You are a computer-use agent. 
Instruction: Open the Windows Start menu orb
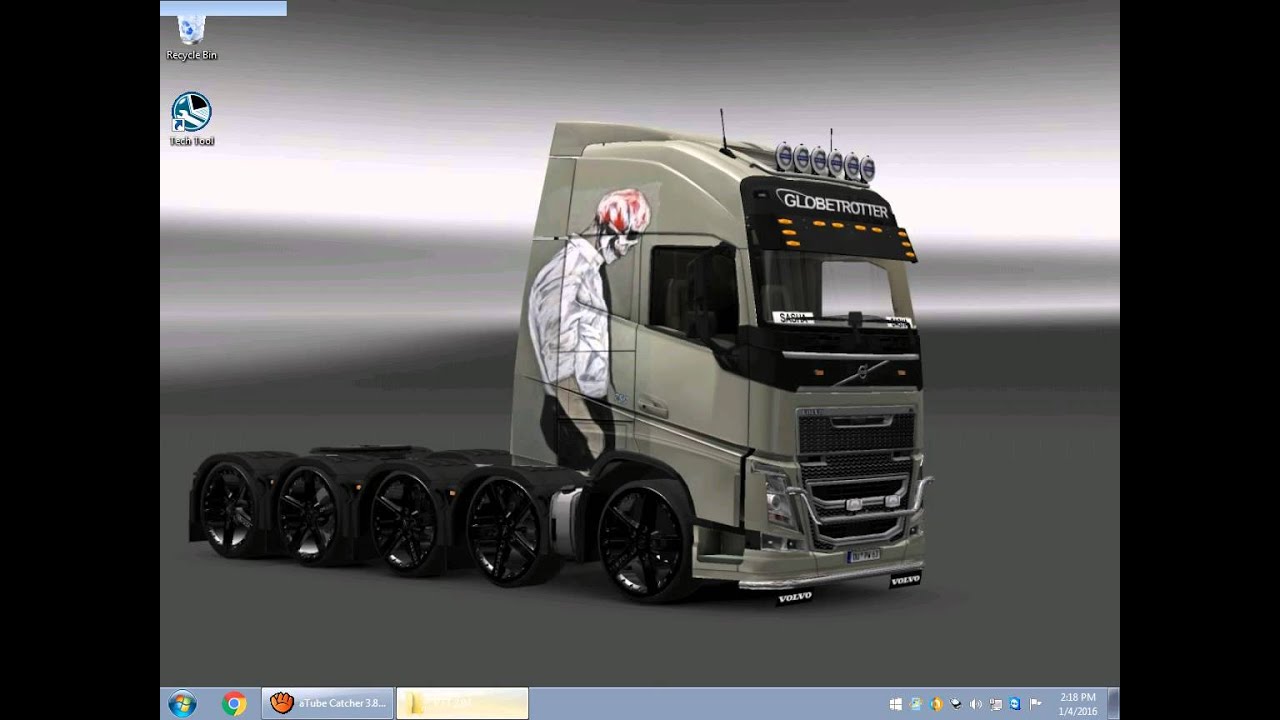point(182,704)
